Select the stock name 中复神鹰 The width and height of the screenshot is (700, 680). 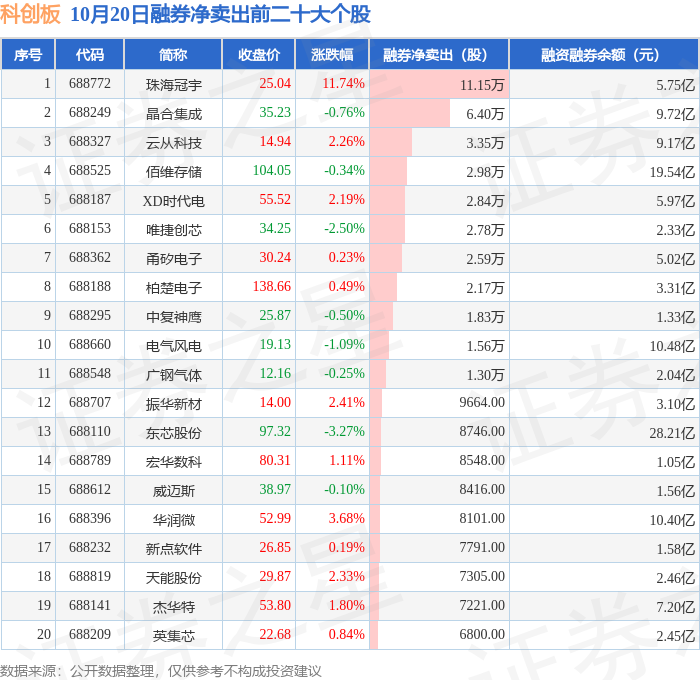[174, 317]
